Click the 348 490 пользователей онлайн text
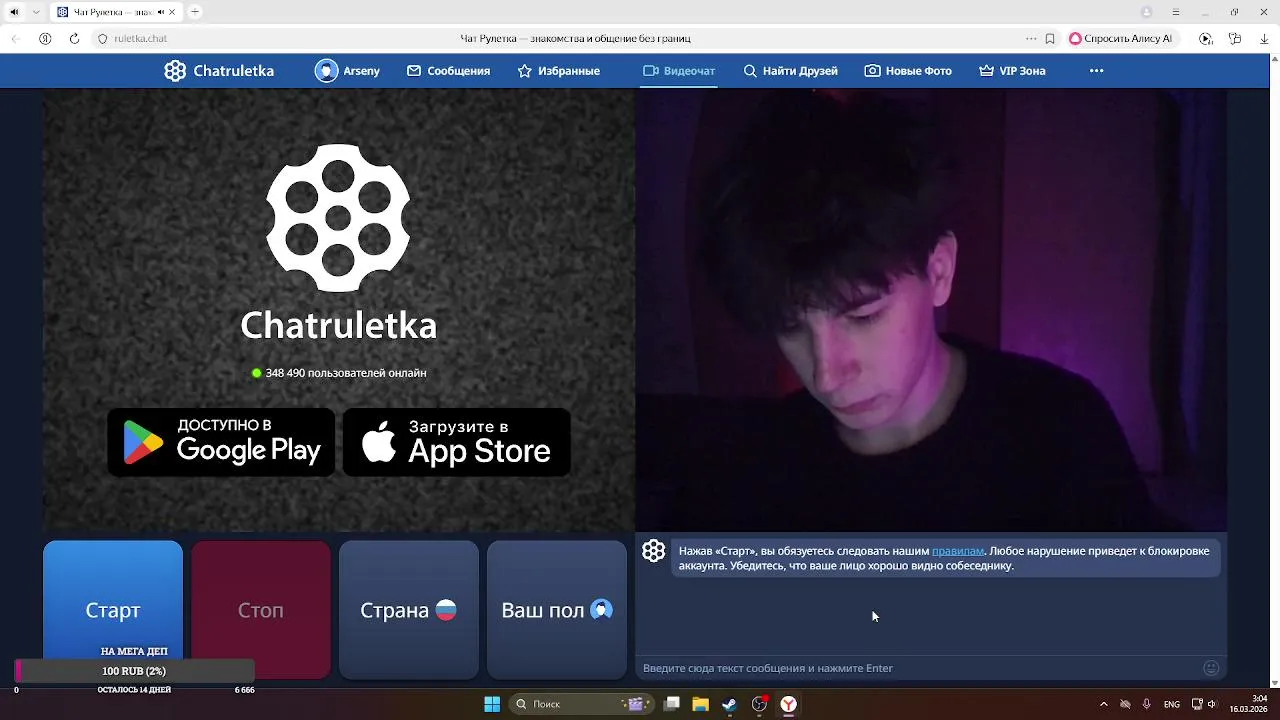1280x720 pixels. (346, 373)
